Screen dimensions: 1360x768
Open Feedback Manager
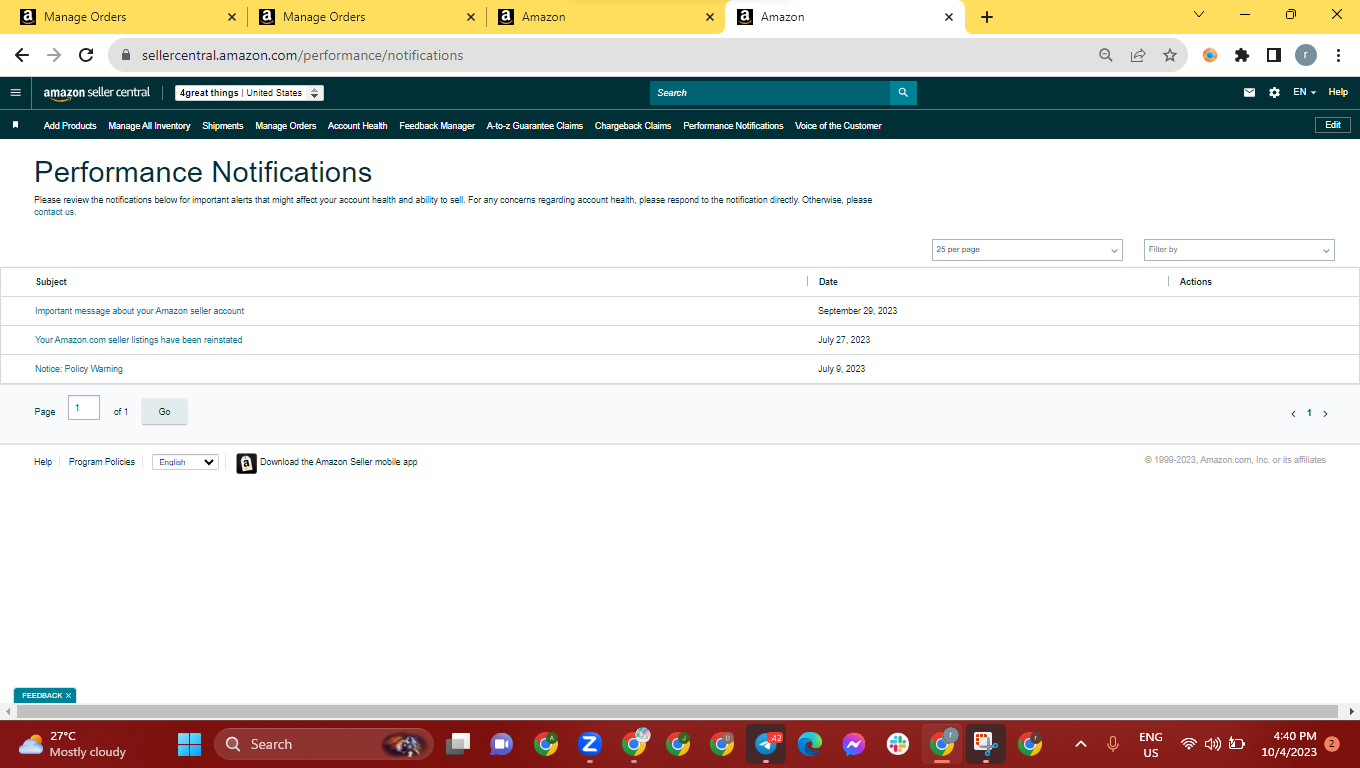437,126
